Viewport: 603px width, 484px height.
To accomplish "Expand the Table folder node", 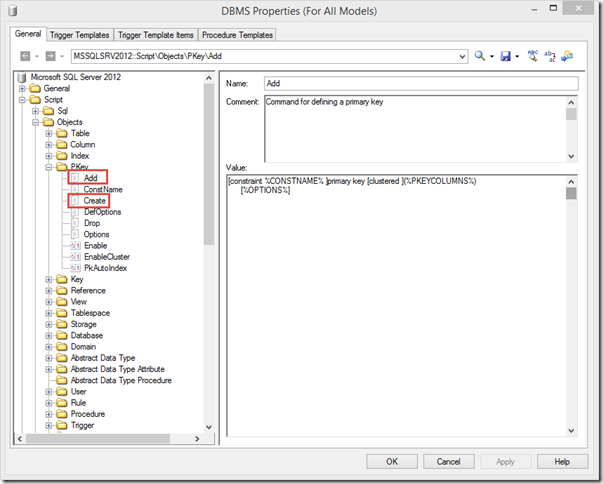I will [48, 133].
